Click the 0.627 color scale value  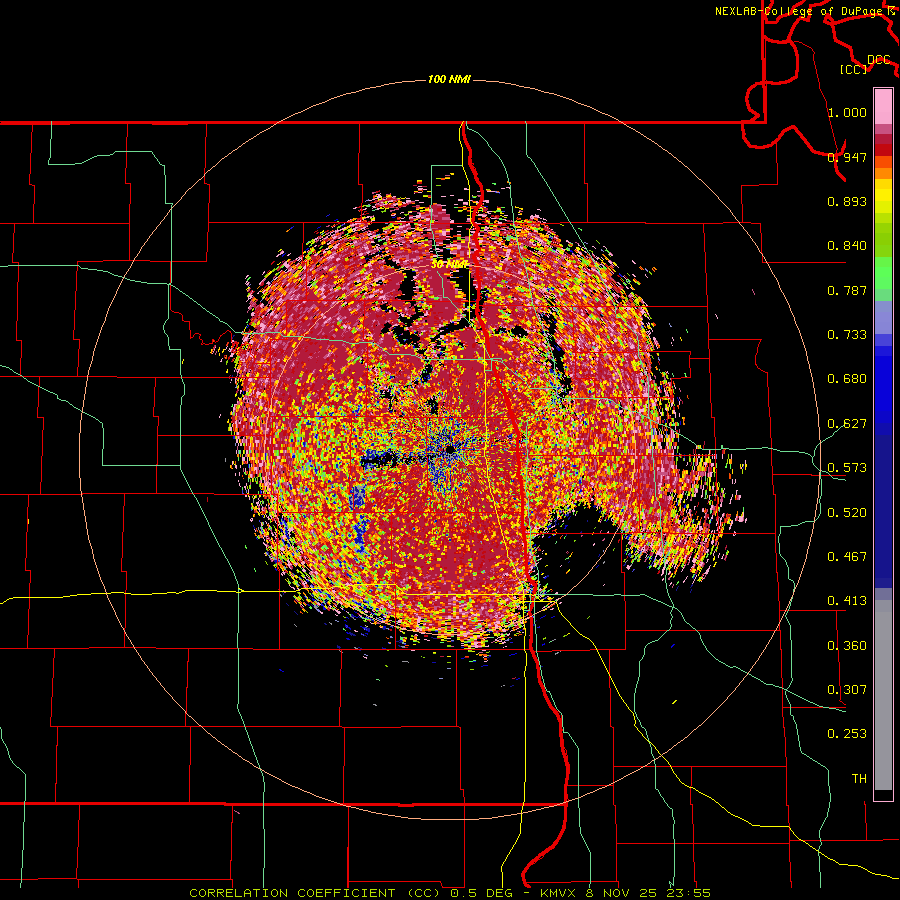pyautogui.click(x=847, y=424)
